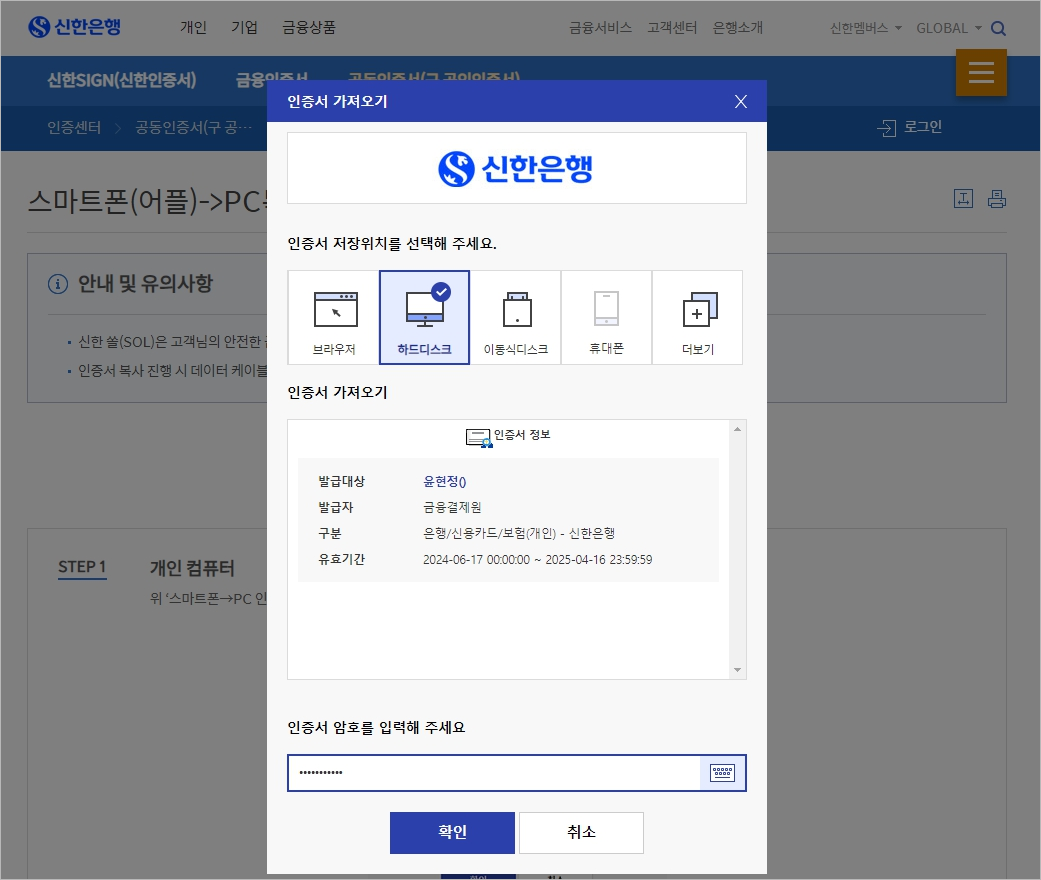The height and width of the screenshot is (880, 1041).
Task: Click the info icon beside 안내 및 유의사항
Action: [58, 284]
